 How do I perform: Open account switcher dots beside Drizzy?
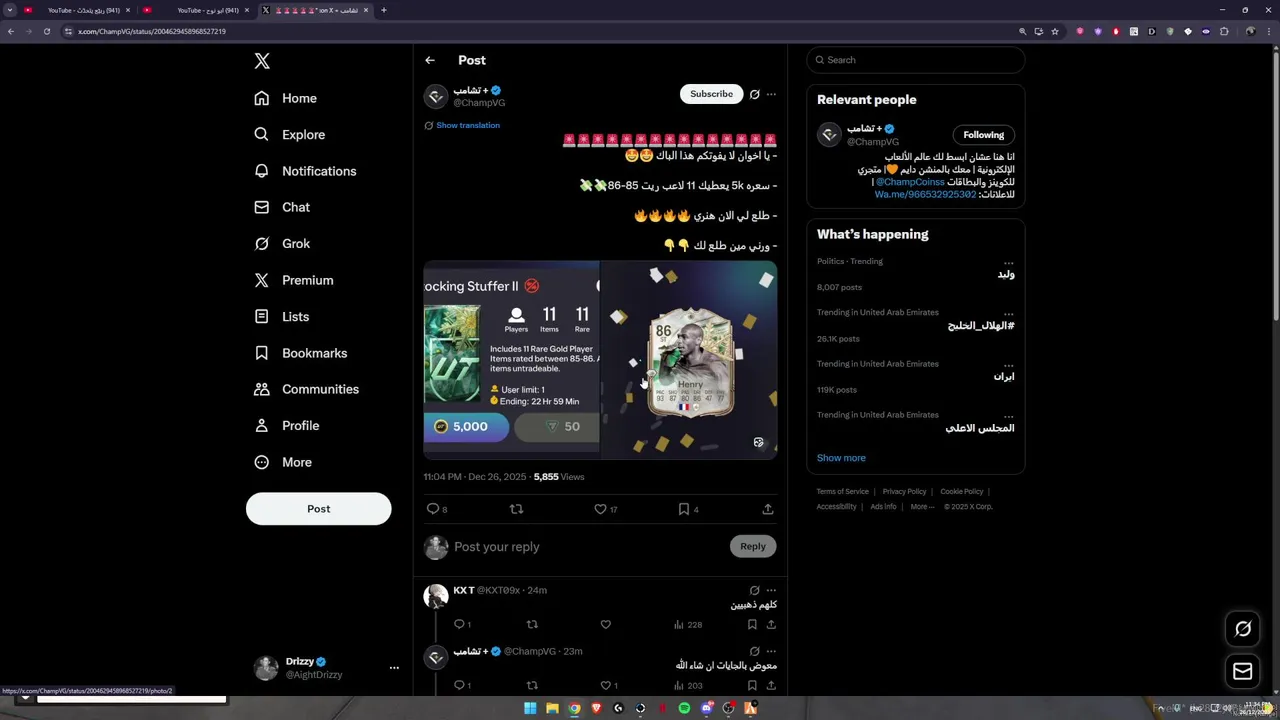click(394, 667)
